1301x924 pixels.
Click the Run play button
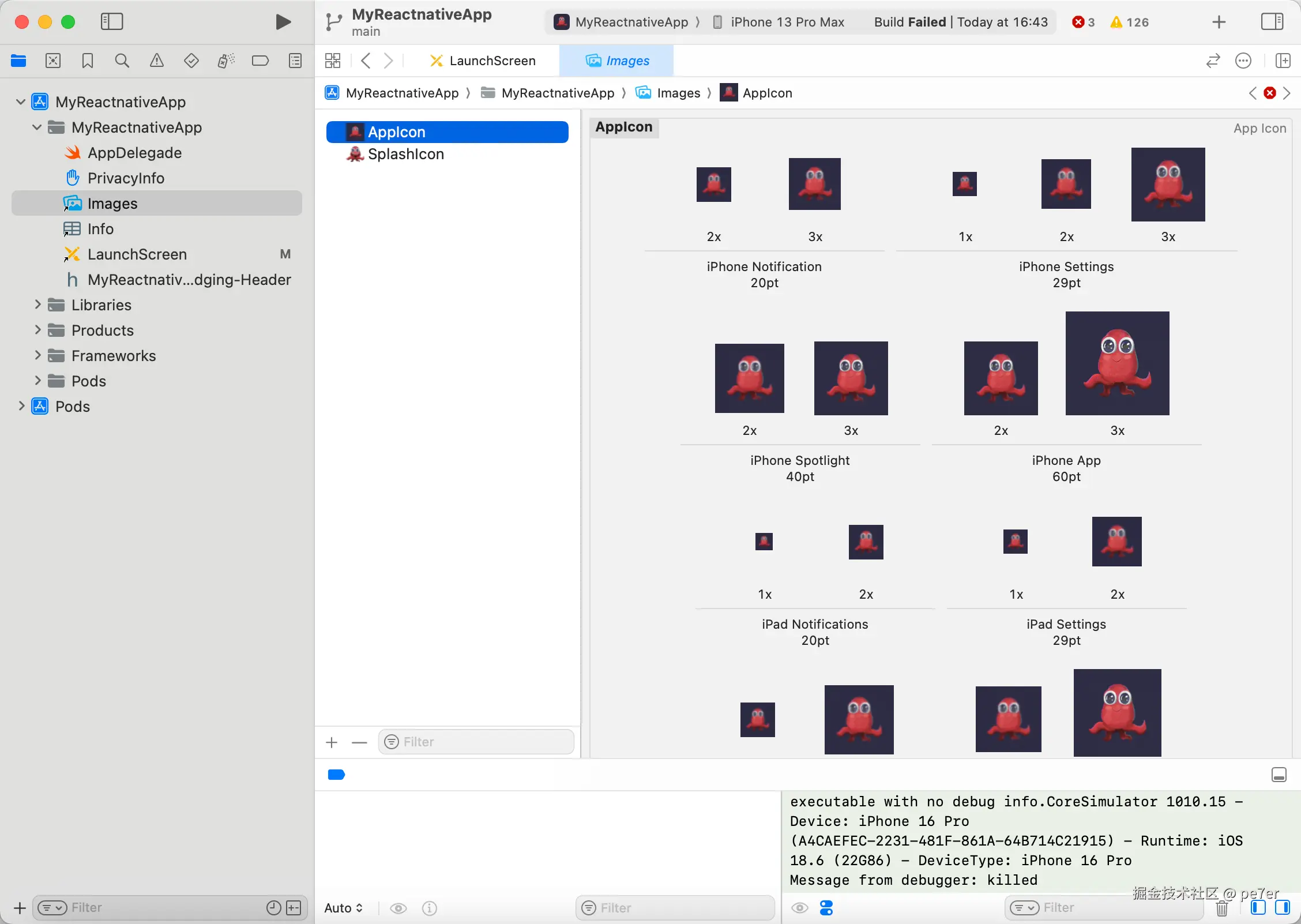283,22
